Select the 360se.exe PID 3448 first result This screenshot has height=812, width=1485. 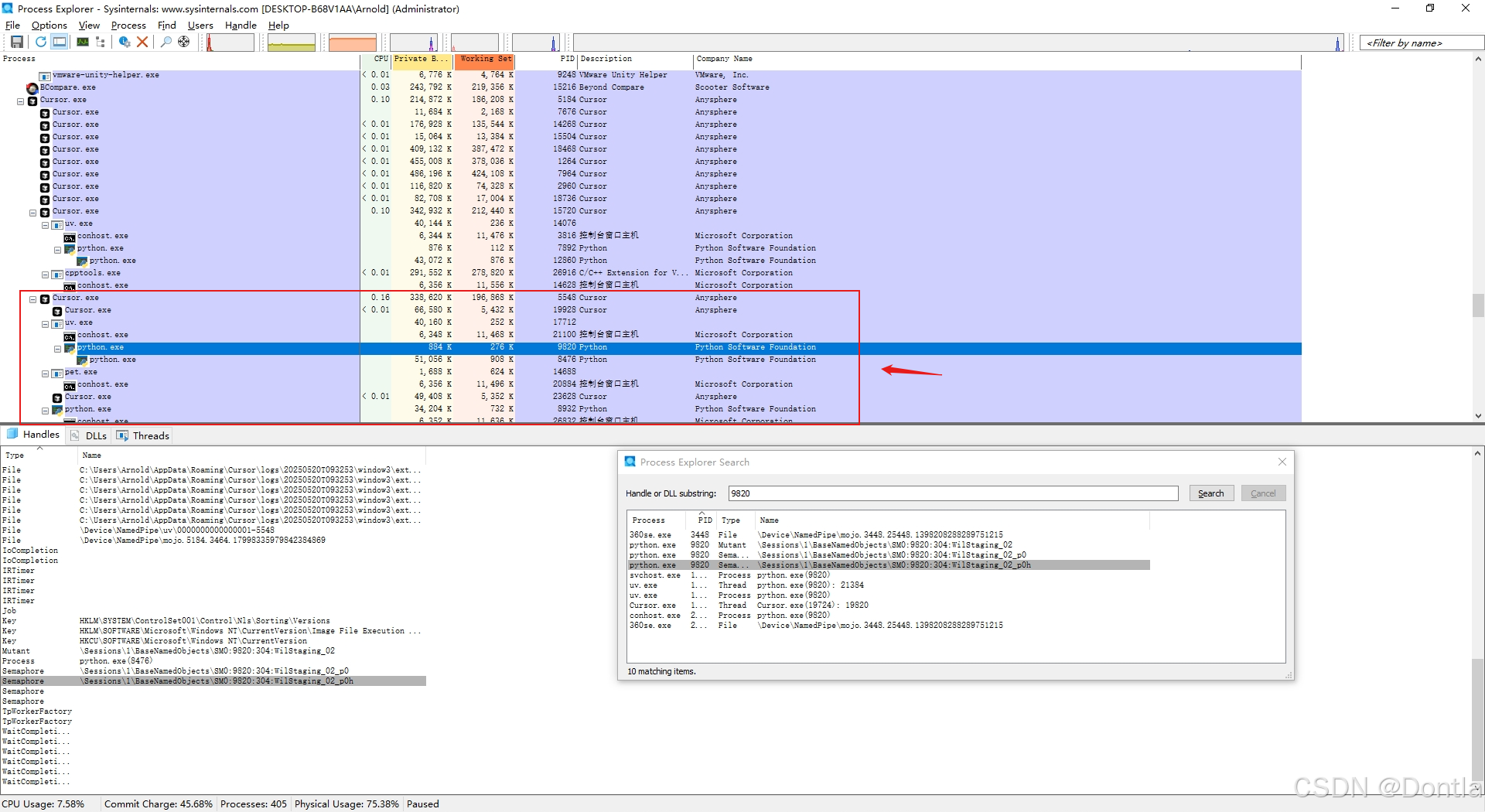tap(888, 535)
